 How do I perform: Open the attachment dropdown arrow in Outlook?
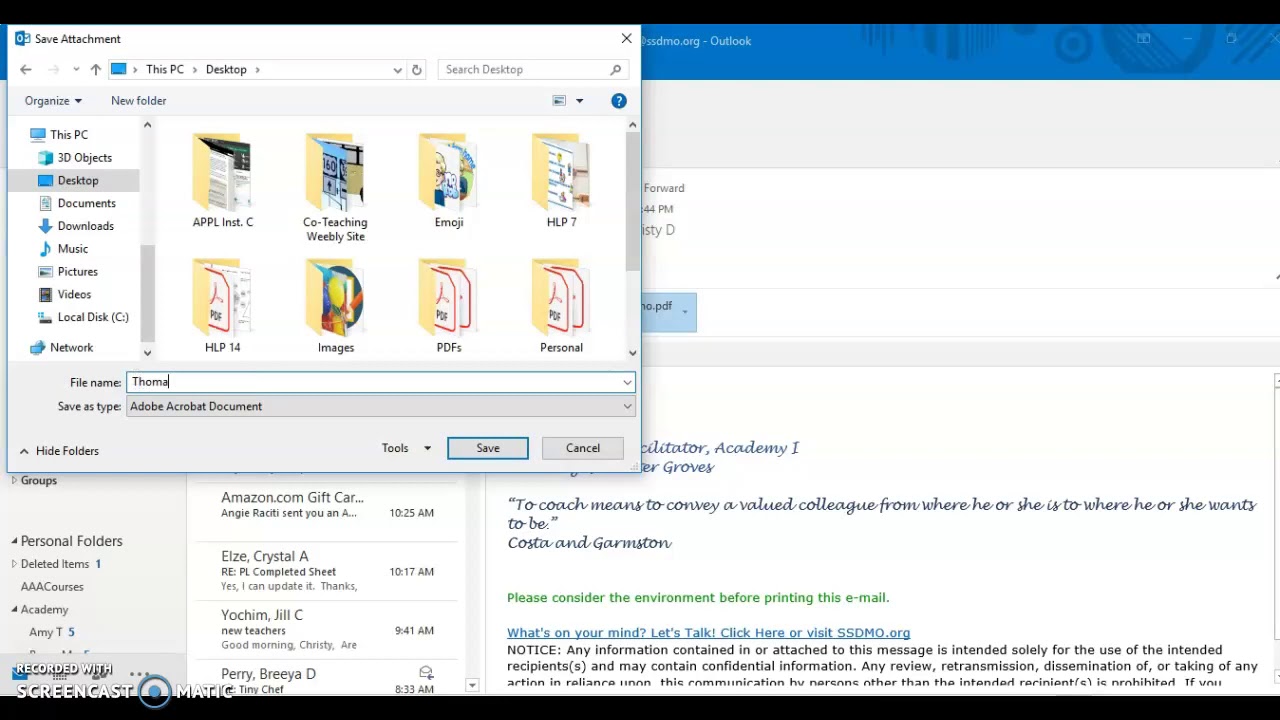click(685, 312)
